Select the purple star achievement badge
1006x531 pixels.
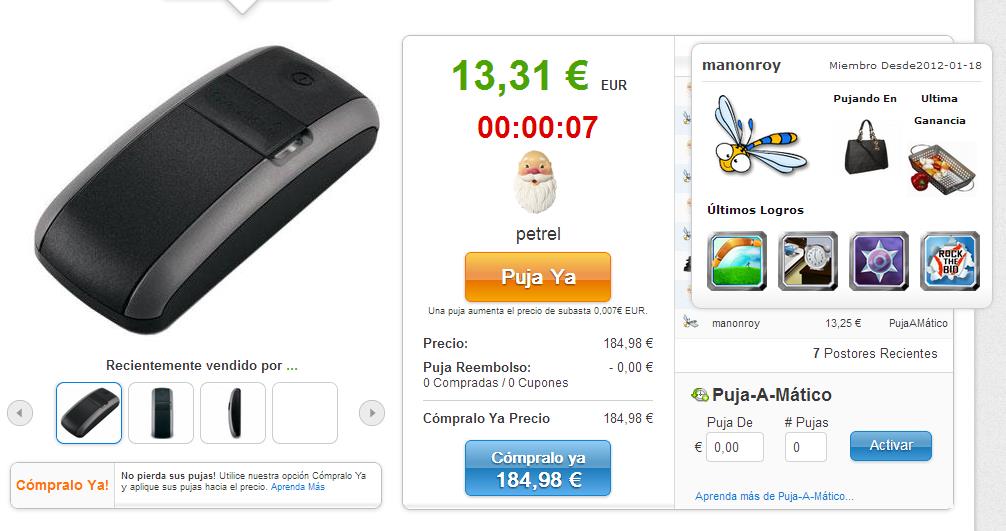click(x=879, y=261)
